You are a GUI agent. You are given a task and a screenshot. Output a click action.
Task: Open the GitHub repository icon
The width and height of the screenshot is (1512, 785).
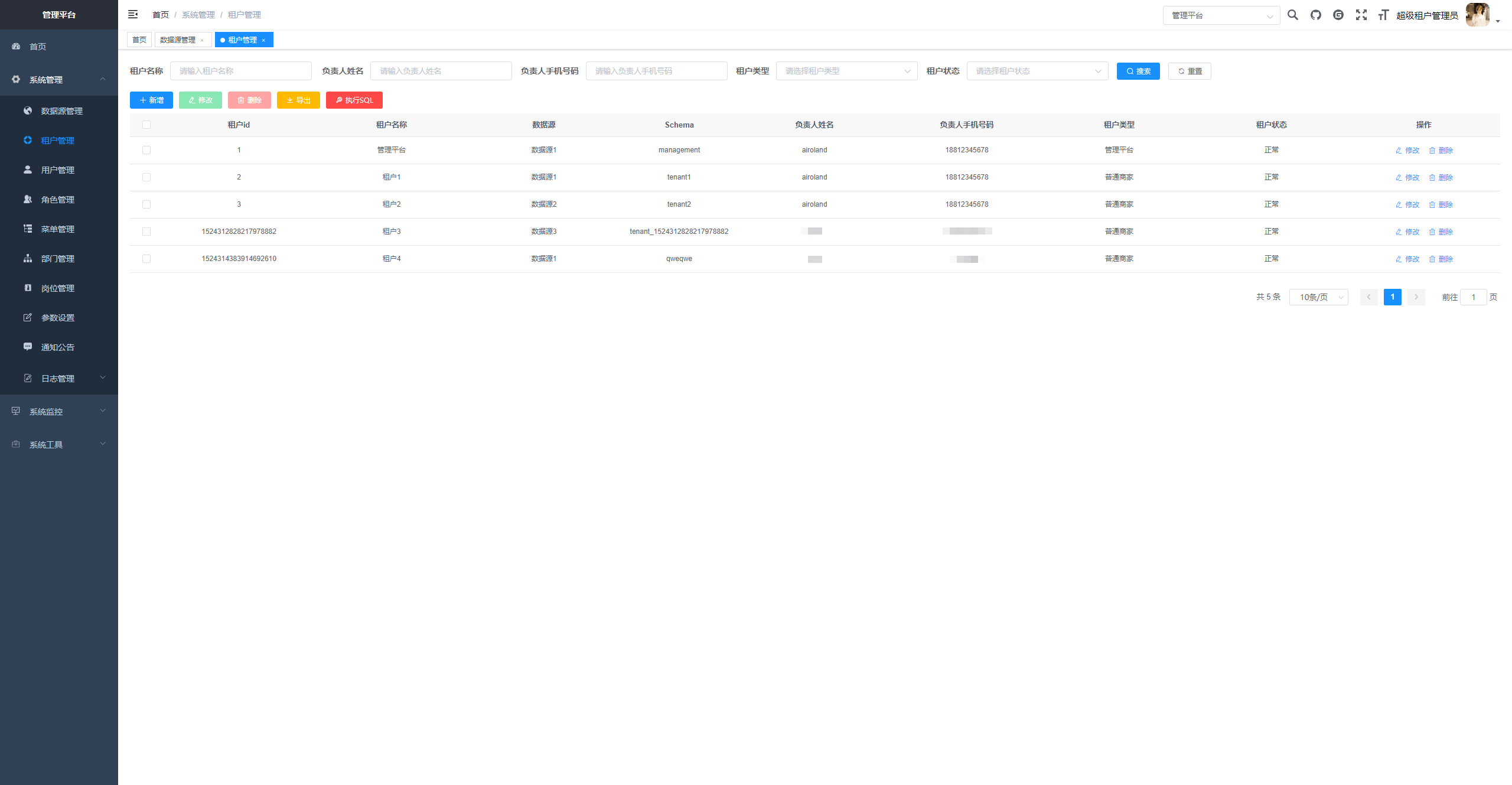click(1316, 15)
